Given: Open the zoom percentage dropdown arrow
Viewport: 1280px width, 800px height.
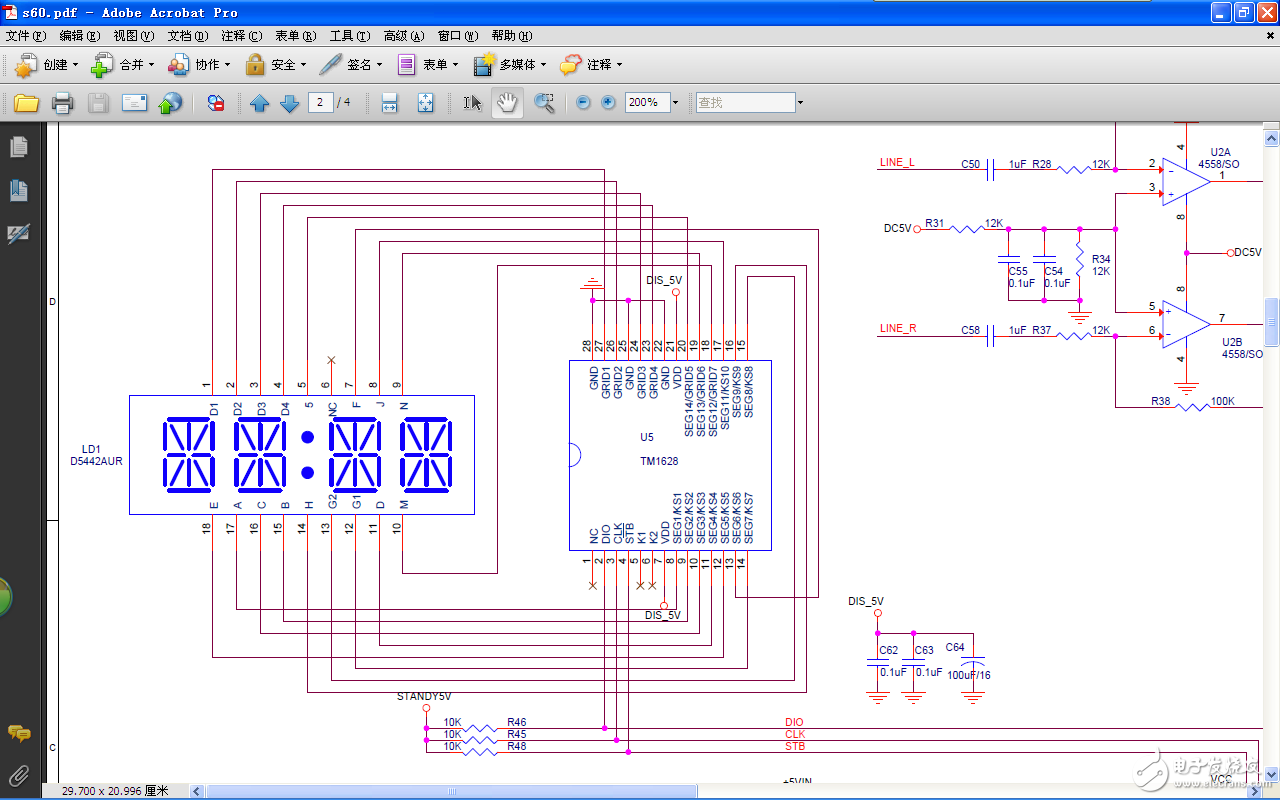Looking at the screenshot, I should pyautogui.click(x=675, y=102).
